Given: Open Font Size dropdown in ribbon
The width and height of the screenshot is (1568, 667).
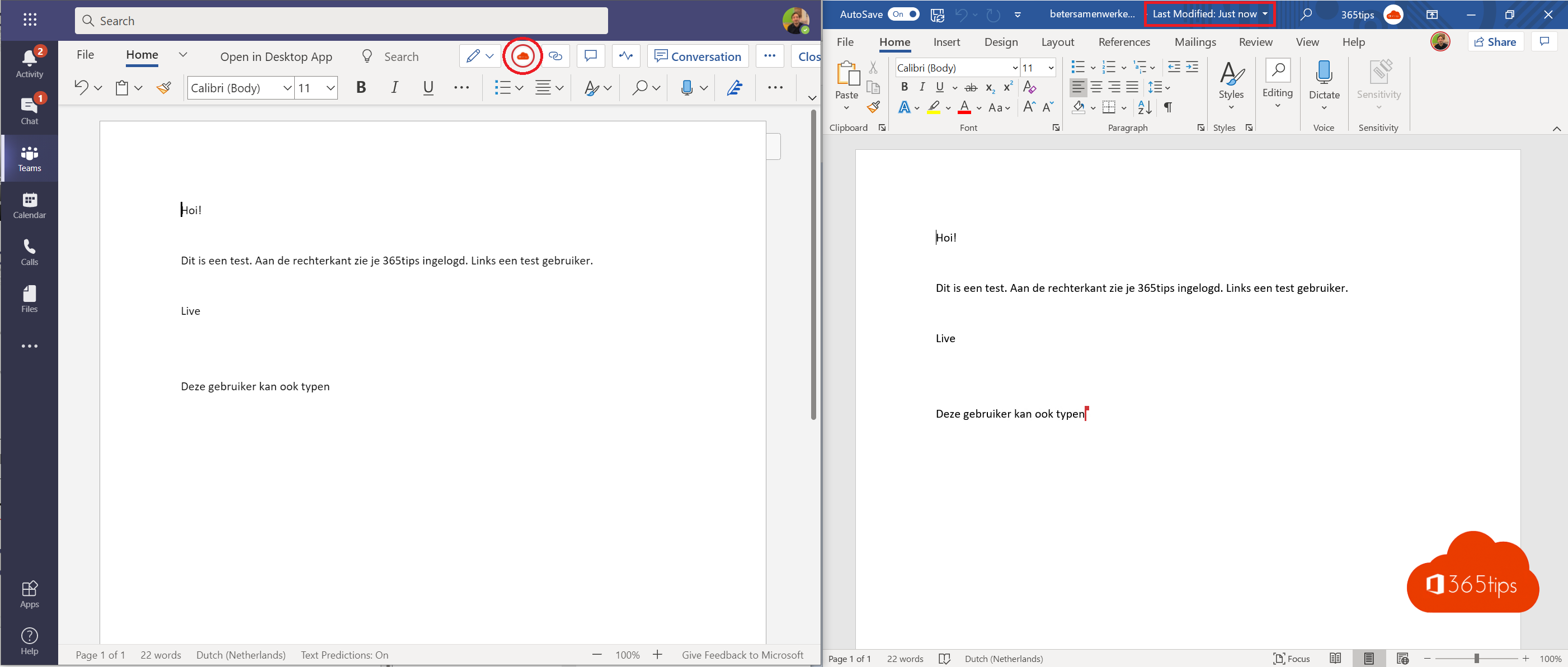Looking at the screenshot, I should tap(1046, 67).
